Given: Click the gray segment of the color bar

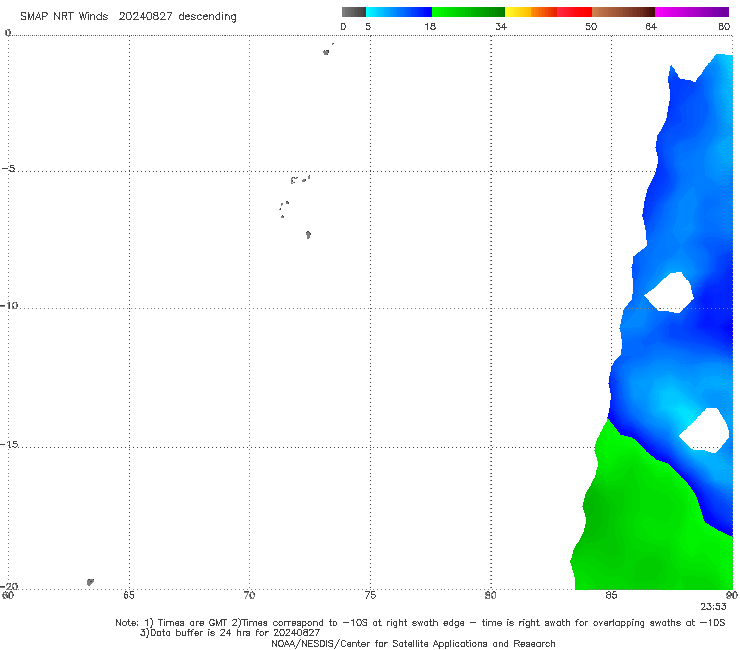Looking at the screenshot, I should (353, 12).
